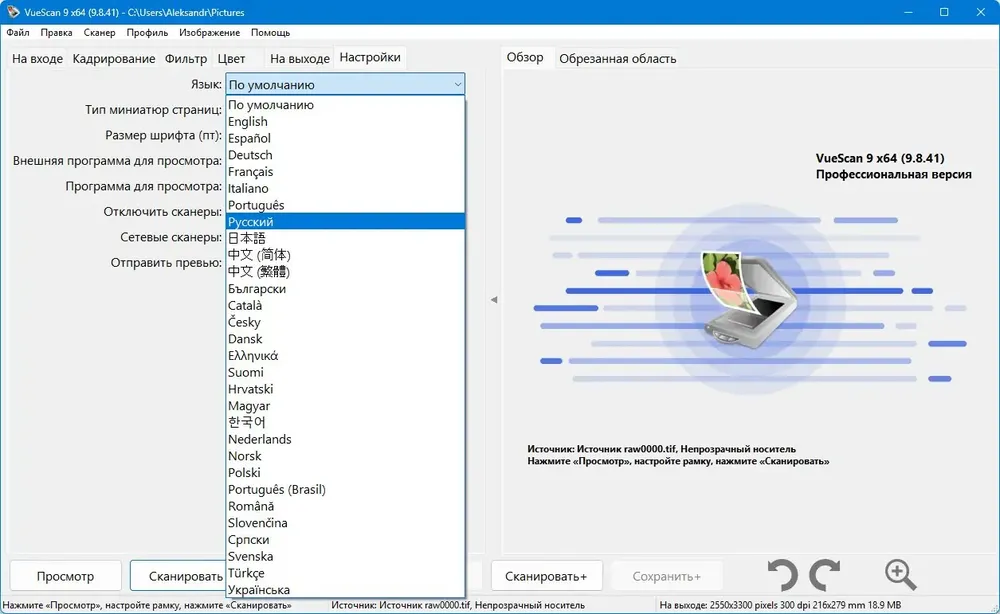Choose Suomi in the language list
This screenshot has width=1000, height=614.
[x=345, y=372]
